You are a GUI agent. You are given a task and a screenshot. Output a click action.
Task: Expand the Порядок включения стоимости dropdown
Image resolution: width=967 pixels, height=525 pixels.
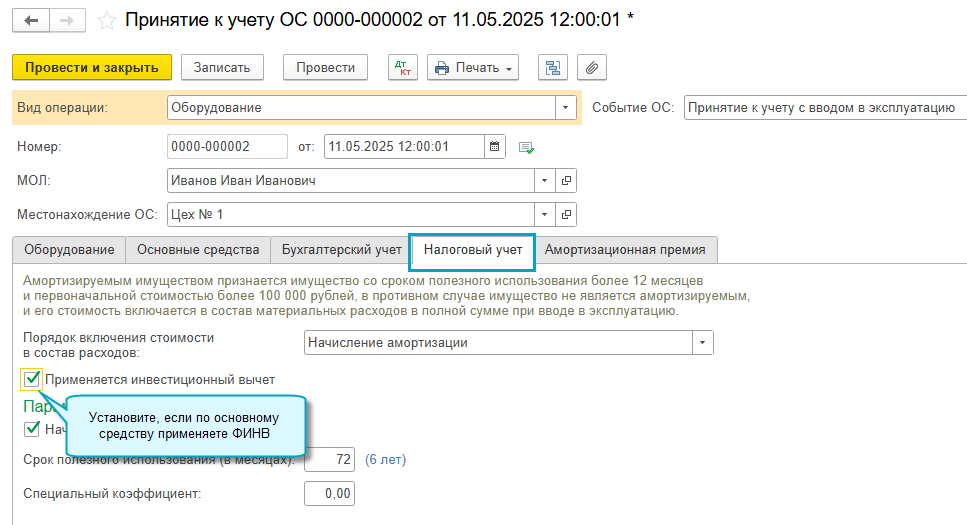tap(703, 343)
